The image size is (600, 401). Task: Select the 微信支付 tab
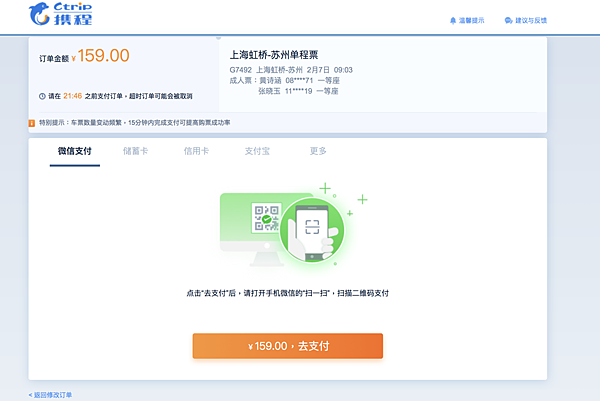pyautogui.click(x=75, y=151)
